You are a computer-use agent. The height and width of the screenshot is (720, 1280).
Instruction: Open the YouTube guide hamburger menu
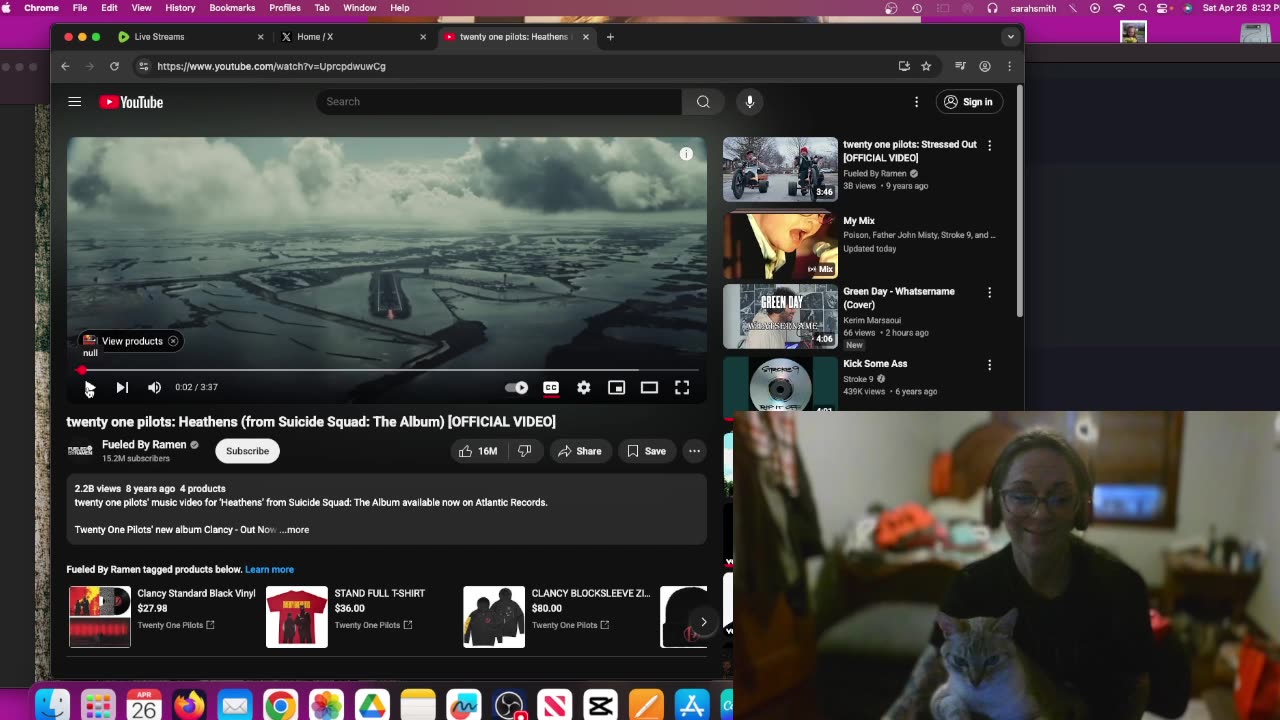tap(74, 101)
